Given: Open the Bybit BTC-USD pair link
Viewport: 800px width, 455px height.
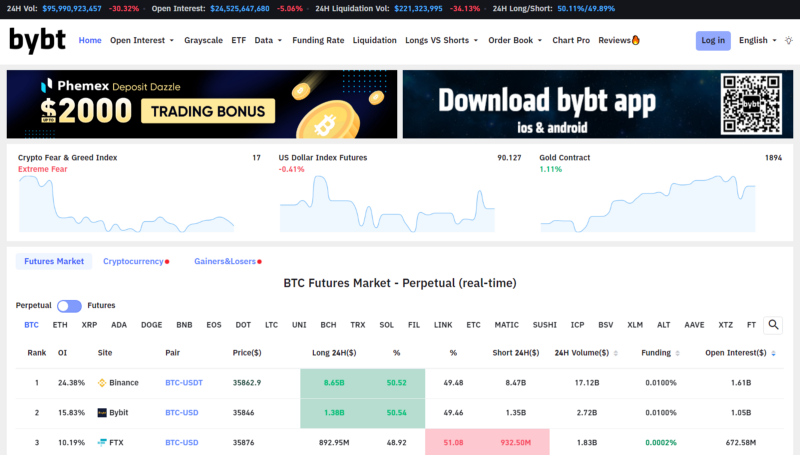Looking at the screenshot, I should [182, 413].
